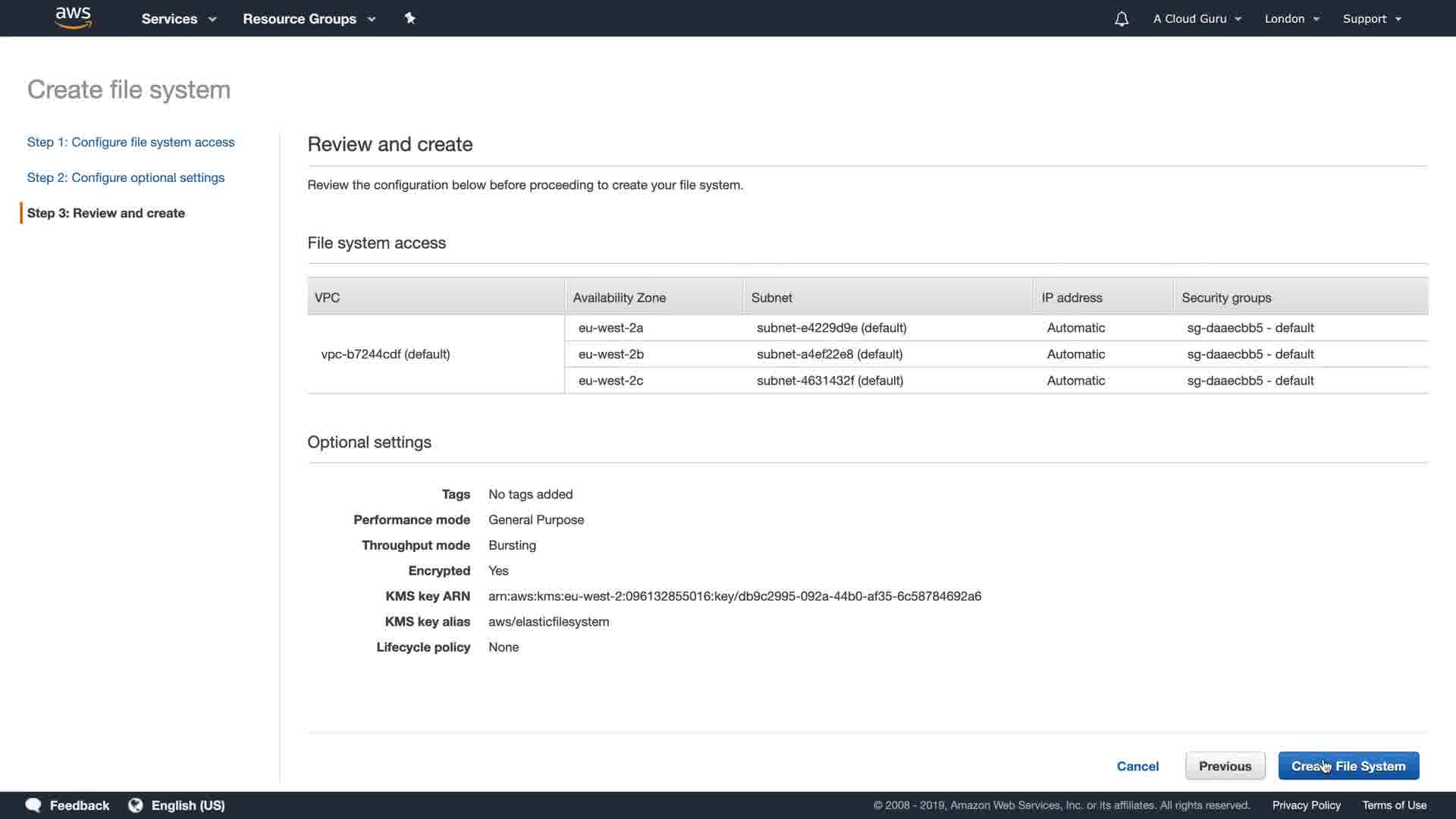Select Step 3: Review and create

tap(106, 213)
